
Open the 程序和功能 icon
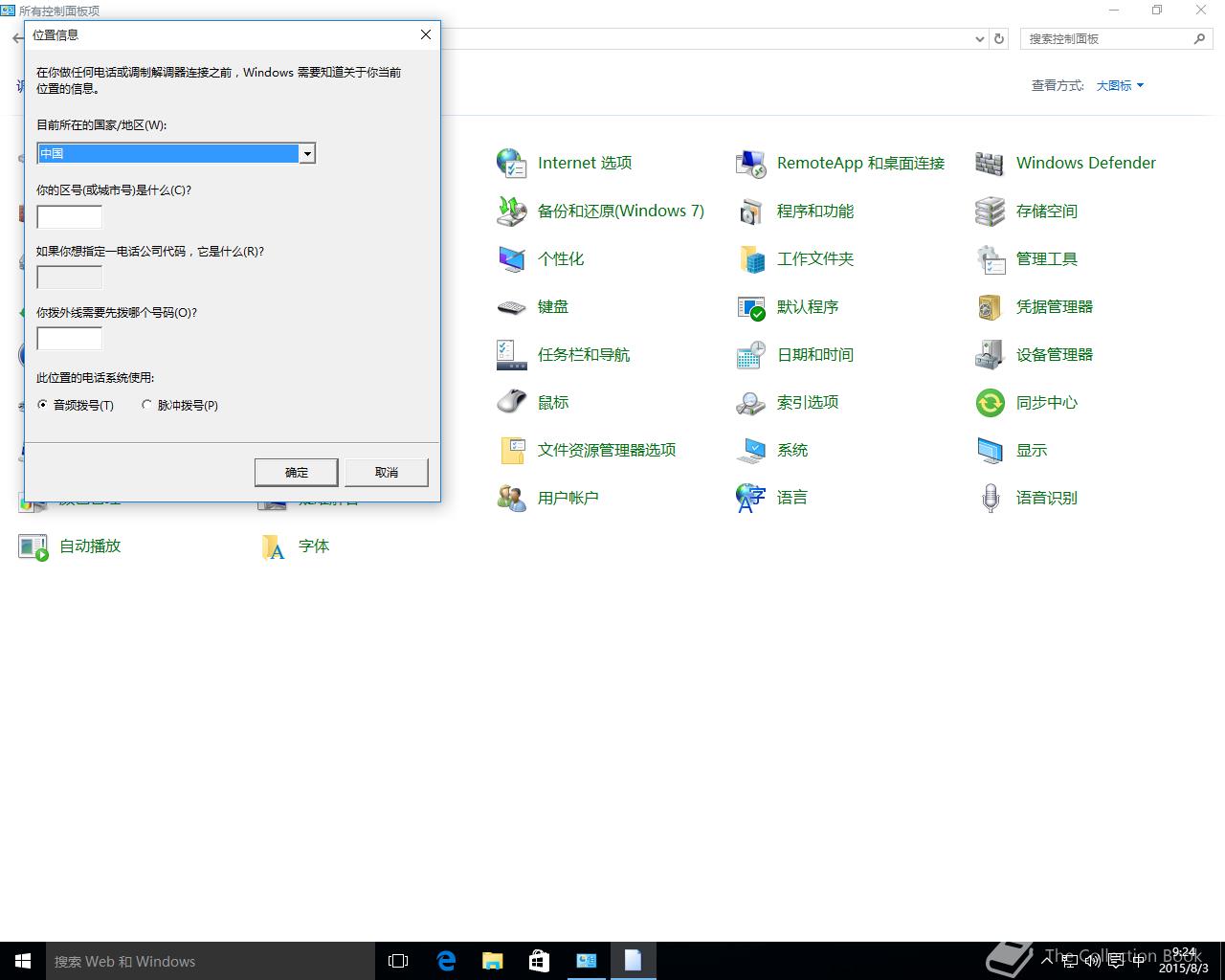(x=751, y=211)
